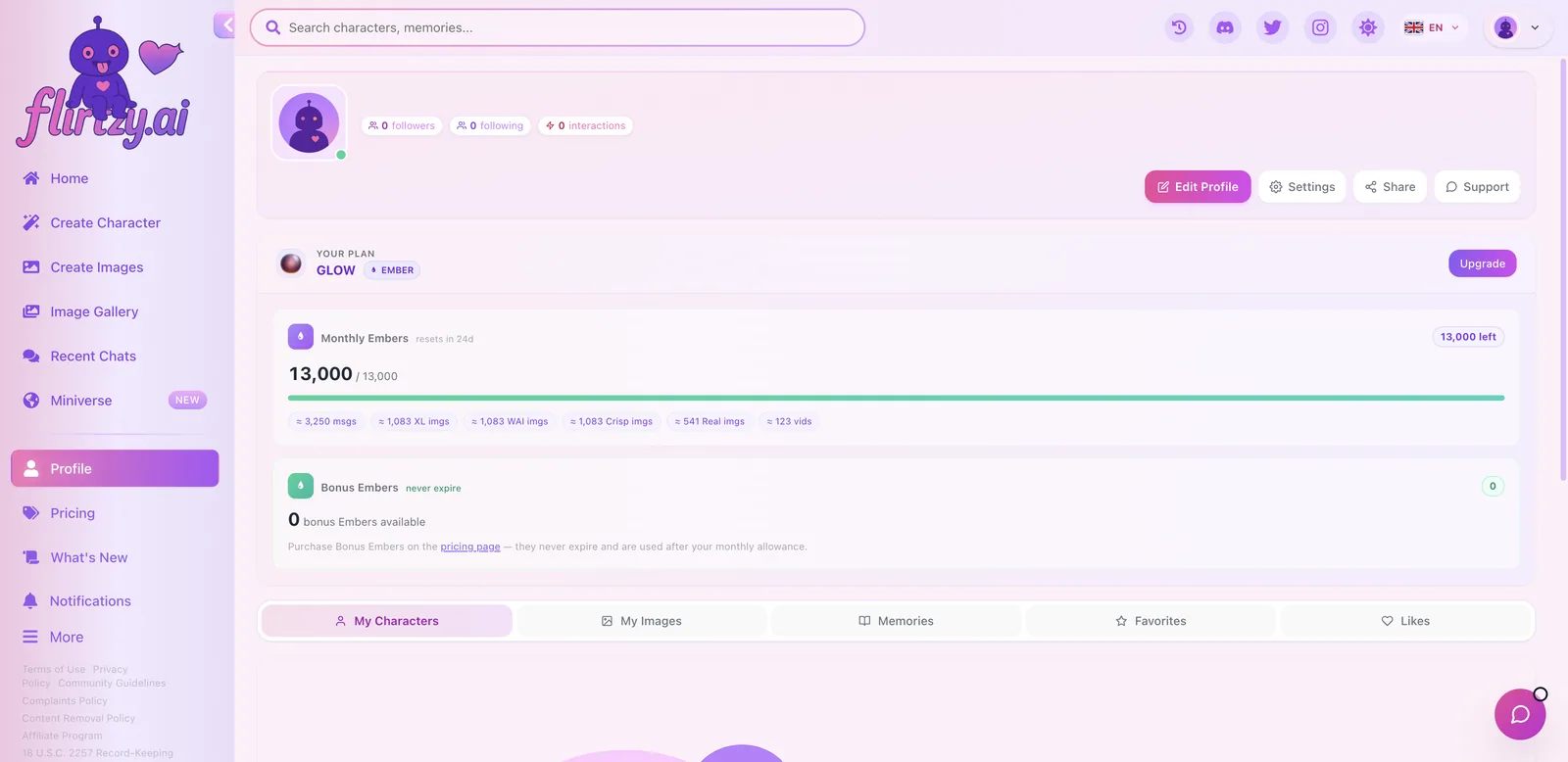Click the Bonus Embers 0 count badge
This screenshot has width=1568, height=762.
(x=1493, y=486)
